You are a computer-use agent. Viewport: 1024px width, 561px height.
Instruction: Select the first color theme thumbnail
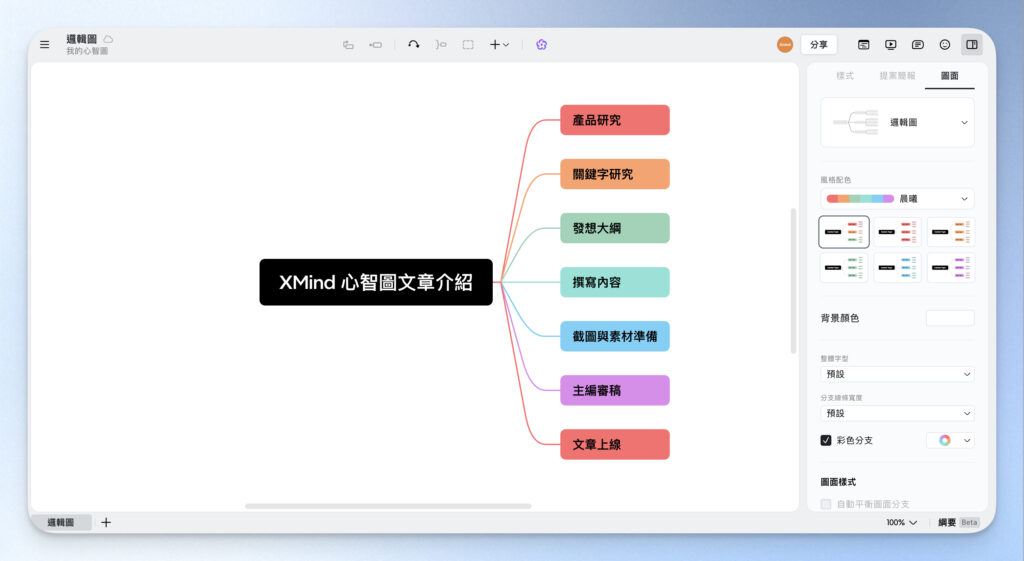click(844, 232)
